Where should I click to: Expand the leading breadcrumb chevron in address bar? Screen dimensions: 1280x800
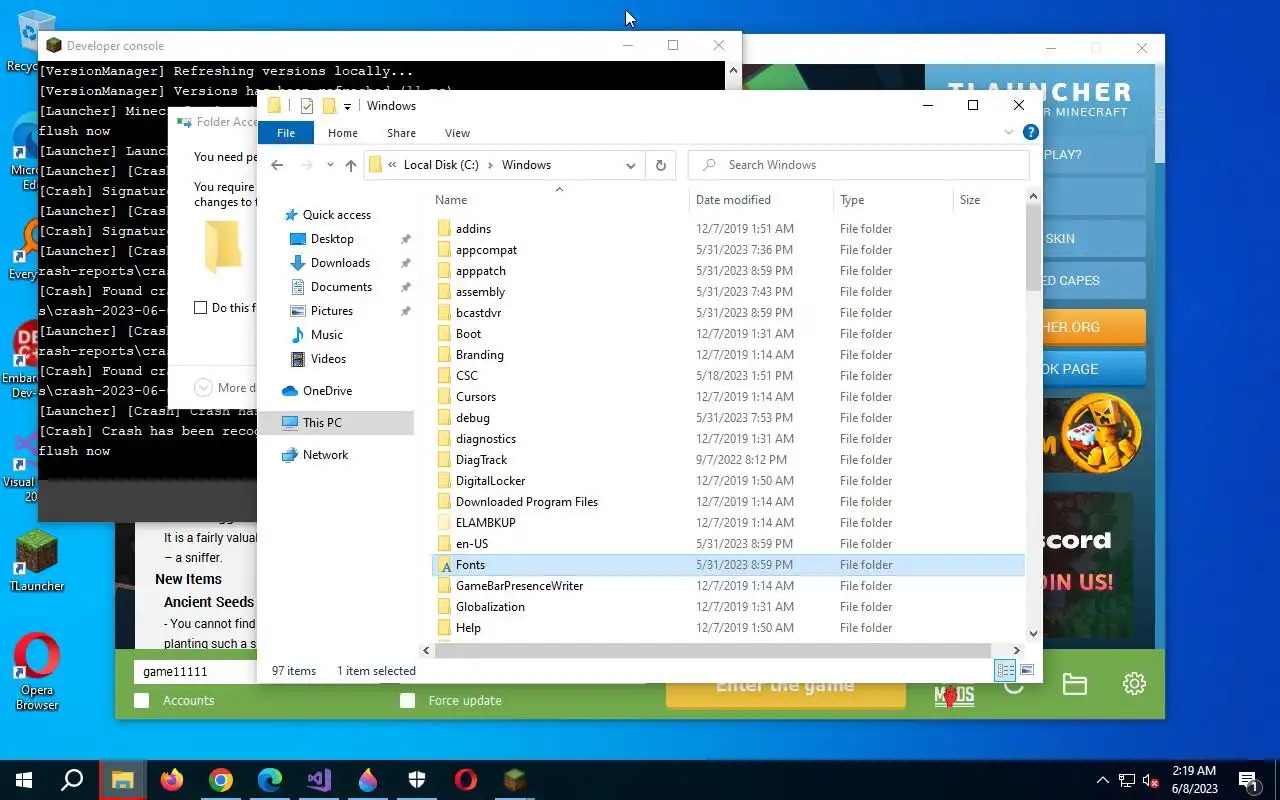click(x=393, y=165)
